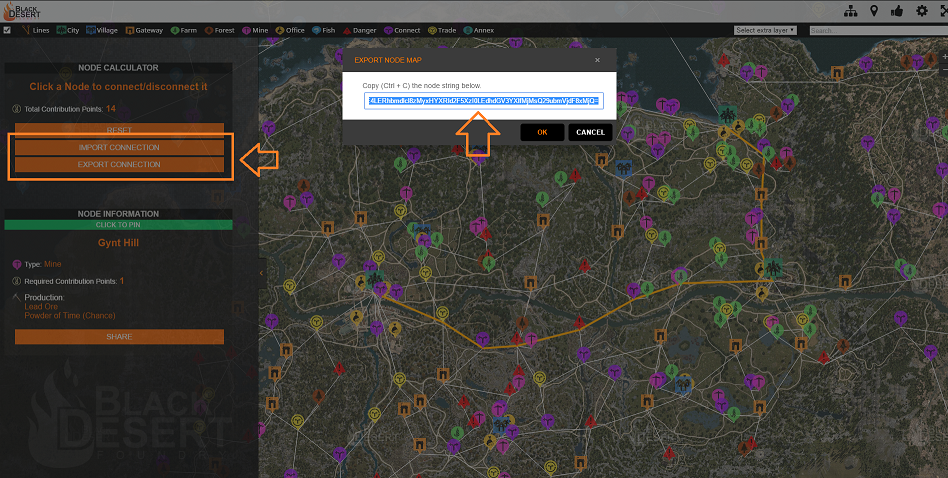Screen dimensions: 948x478
Task: Click CANCEL in Export Node Map dialog
Action: (x=590, y=132)
